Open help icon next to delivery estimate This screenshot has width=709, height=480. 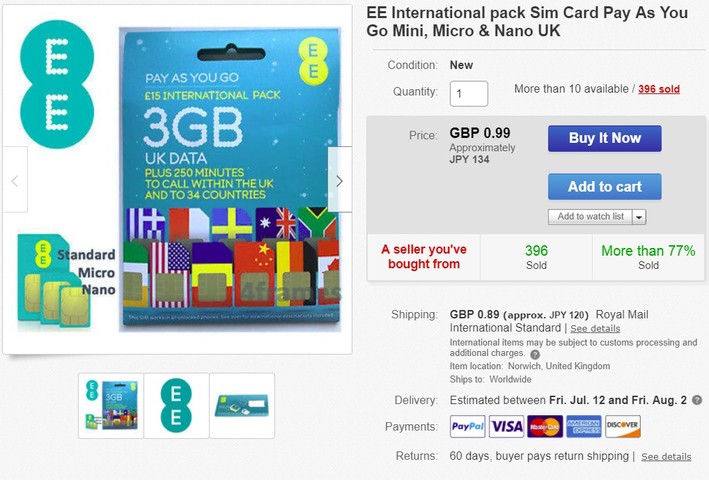pos(697,400)
